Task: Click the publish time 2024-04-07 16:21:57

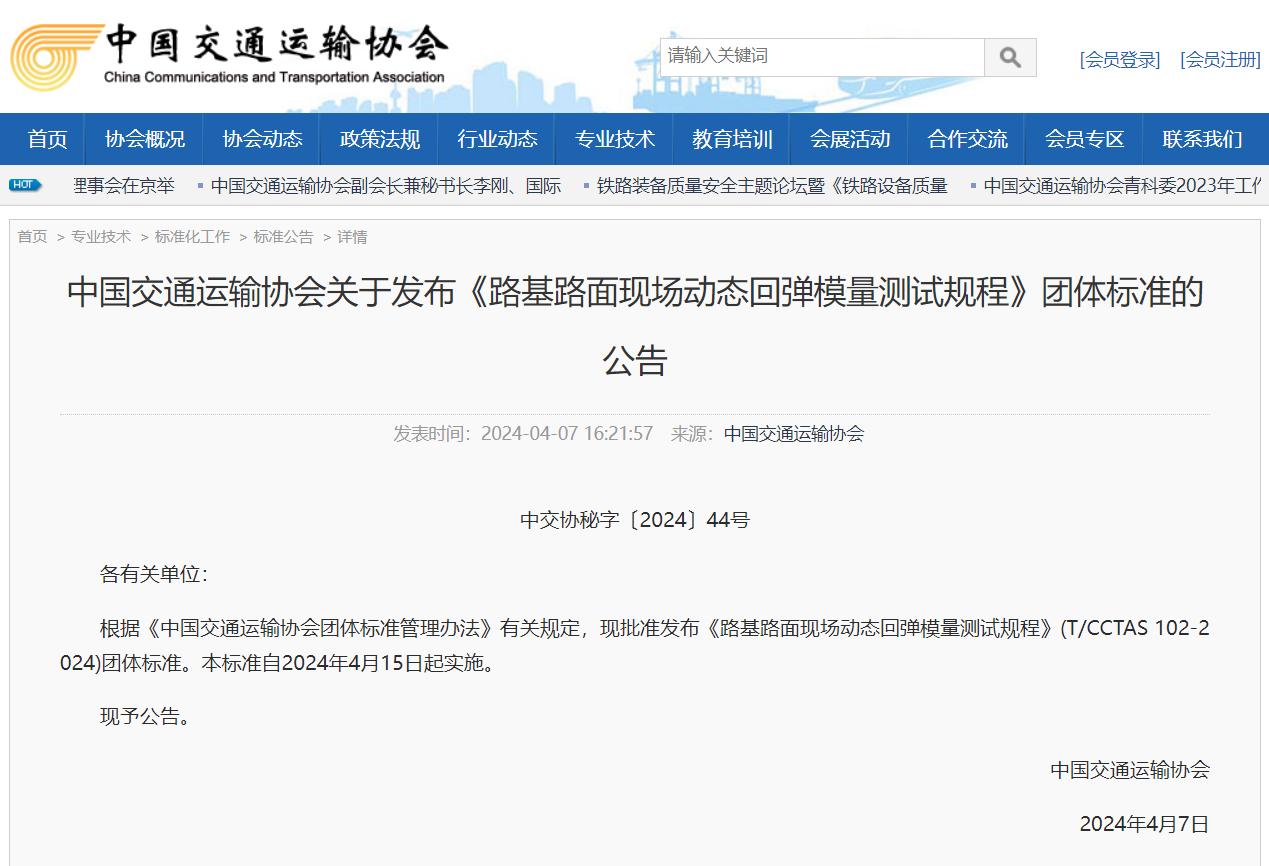Action: [567, 434]
